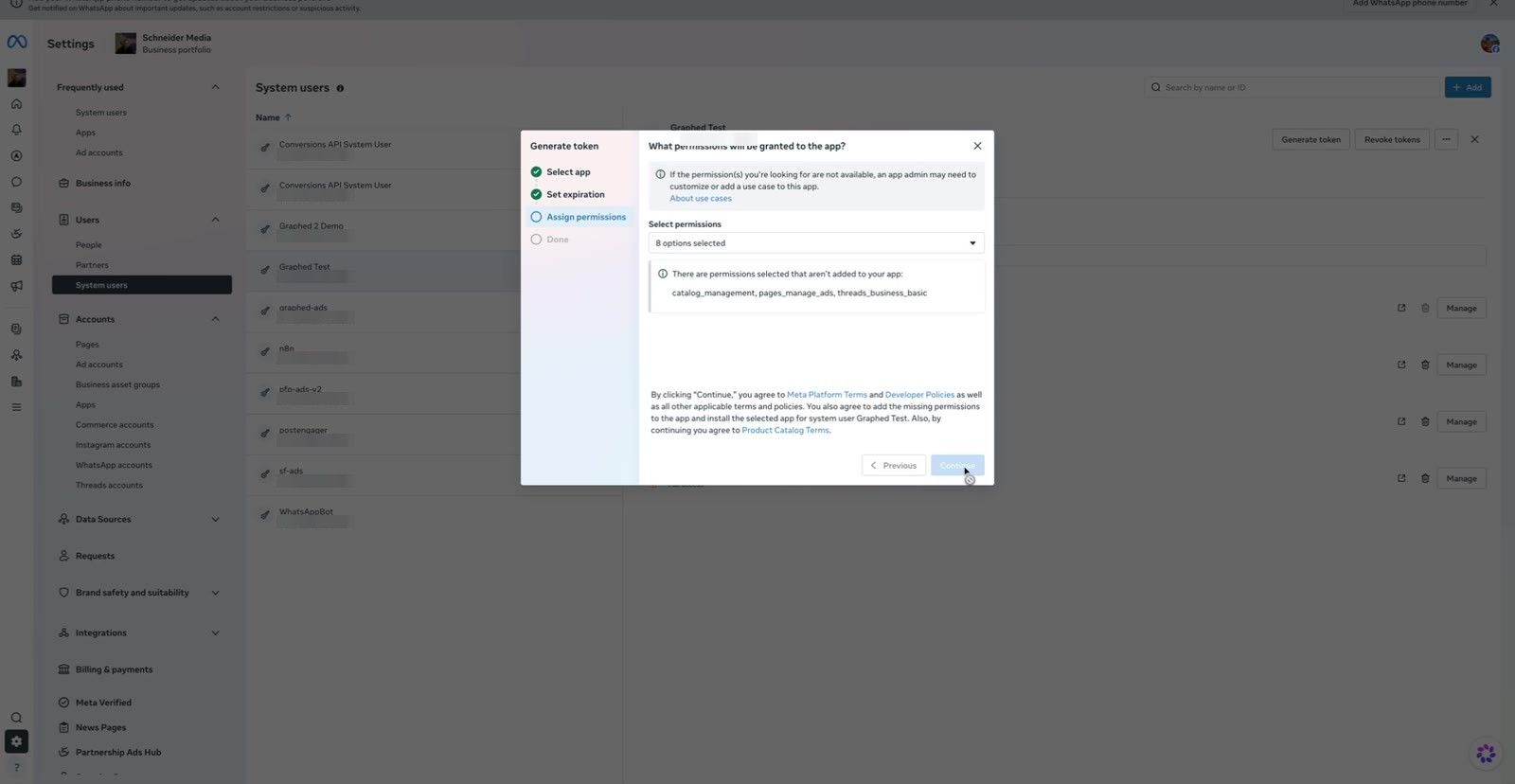Click the Previous button

pos(894,466)
